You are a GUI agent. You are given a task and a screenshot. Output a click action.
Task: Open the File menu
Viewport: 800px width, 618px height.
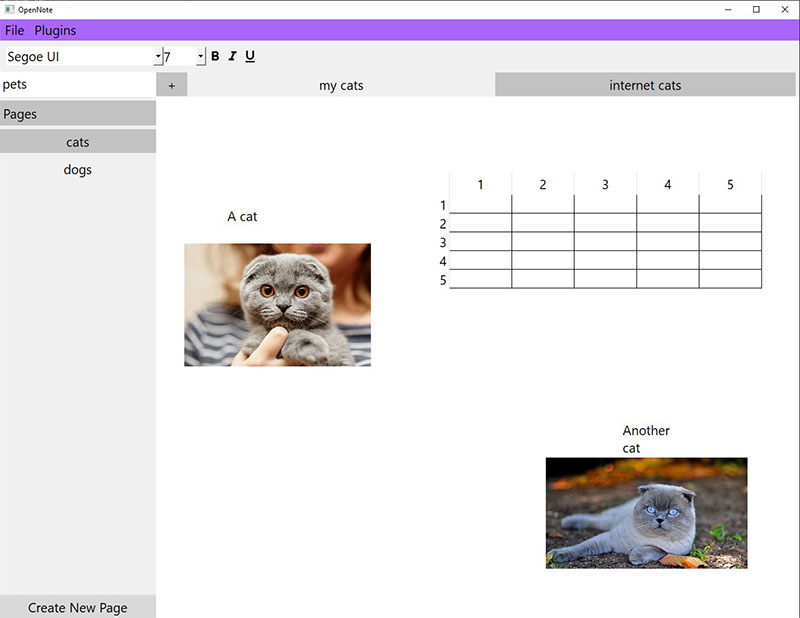[14, 31]
